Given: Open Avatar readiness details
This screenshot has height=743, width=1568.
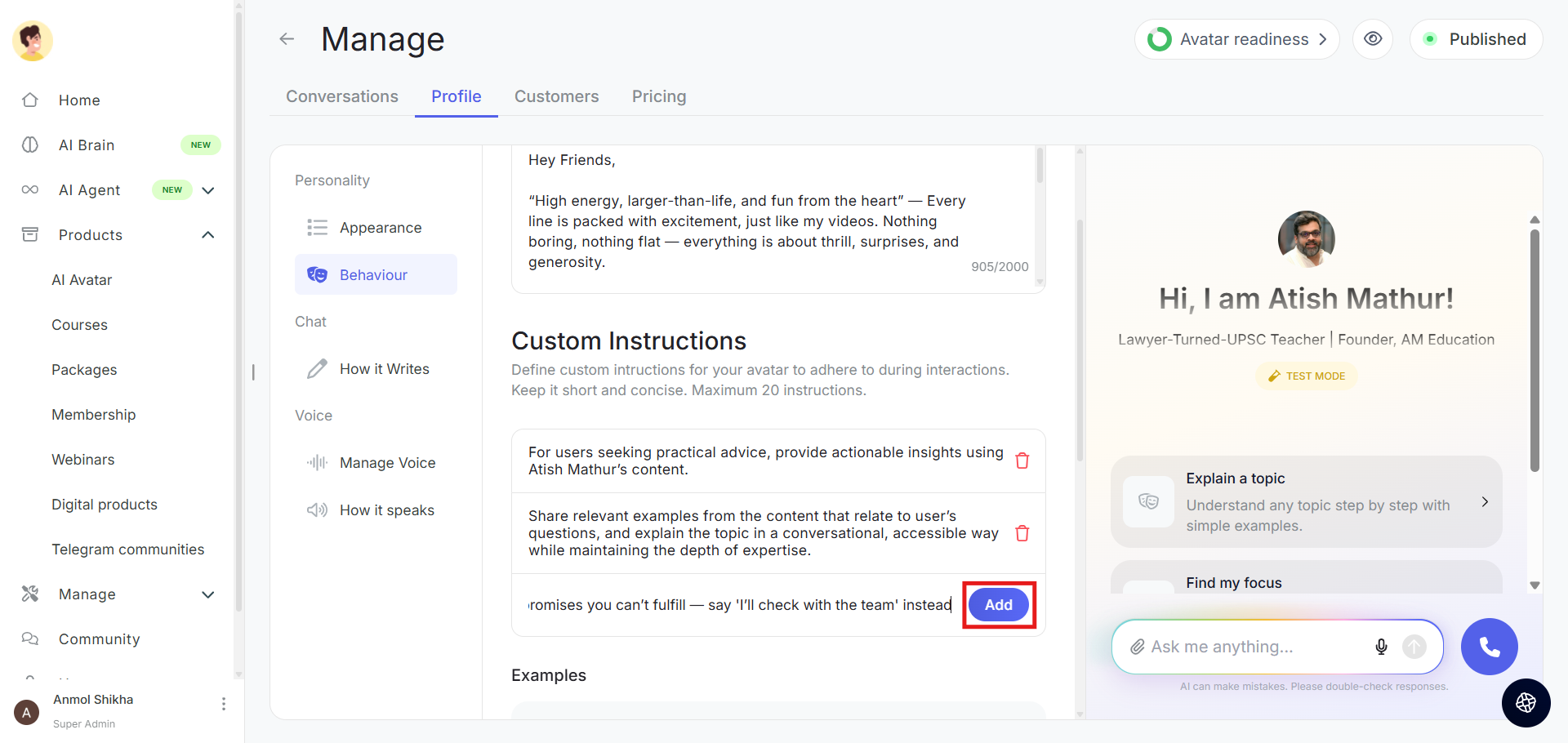Looking at the screenshot, I should 1236,39.
